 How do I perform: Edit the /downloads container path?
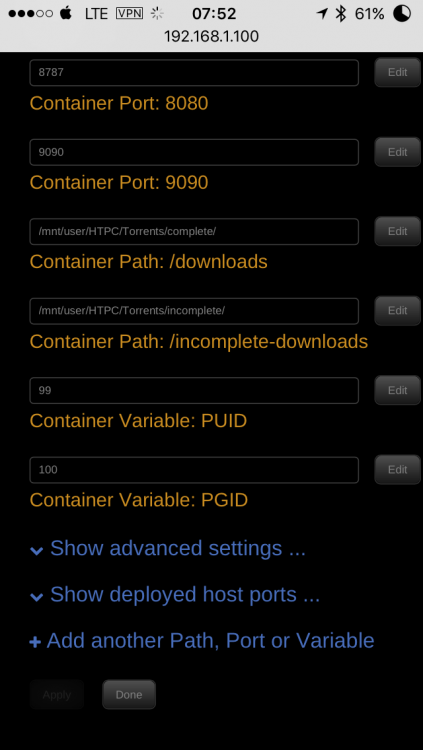click(x=398, y=232)
